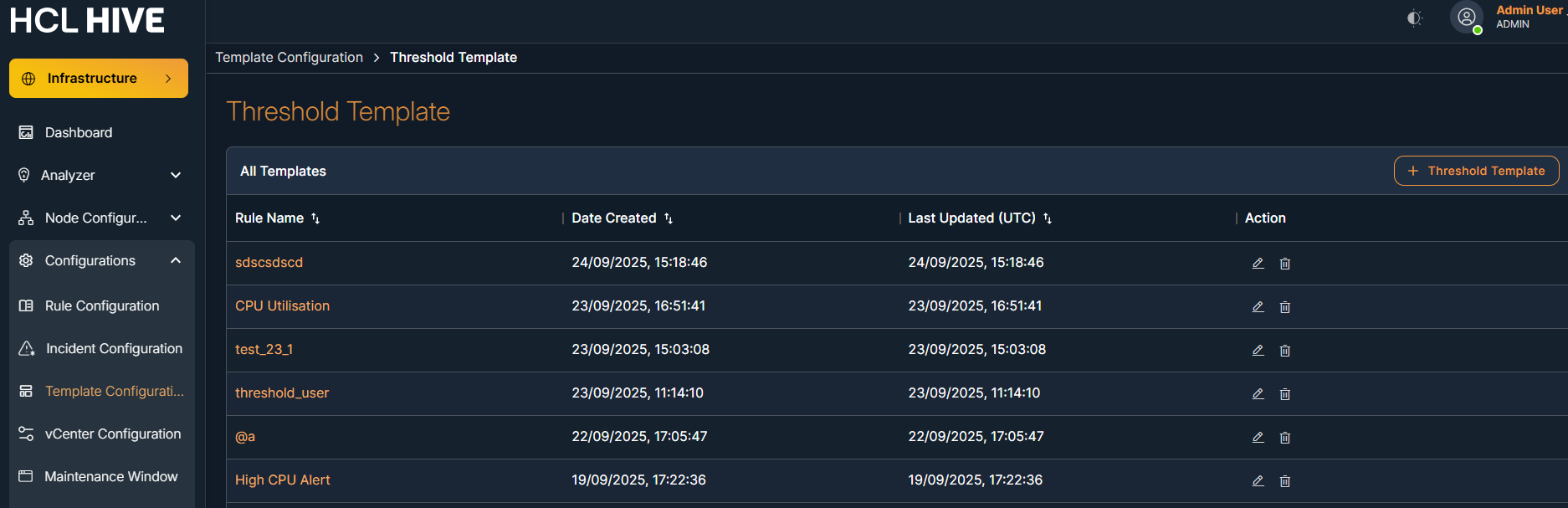Open Maintenance Window from sidebar
Image resolution: width=1568 pixels, height=508 pixels.
click(110, 476)
